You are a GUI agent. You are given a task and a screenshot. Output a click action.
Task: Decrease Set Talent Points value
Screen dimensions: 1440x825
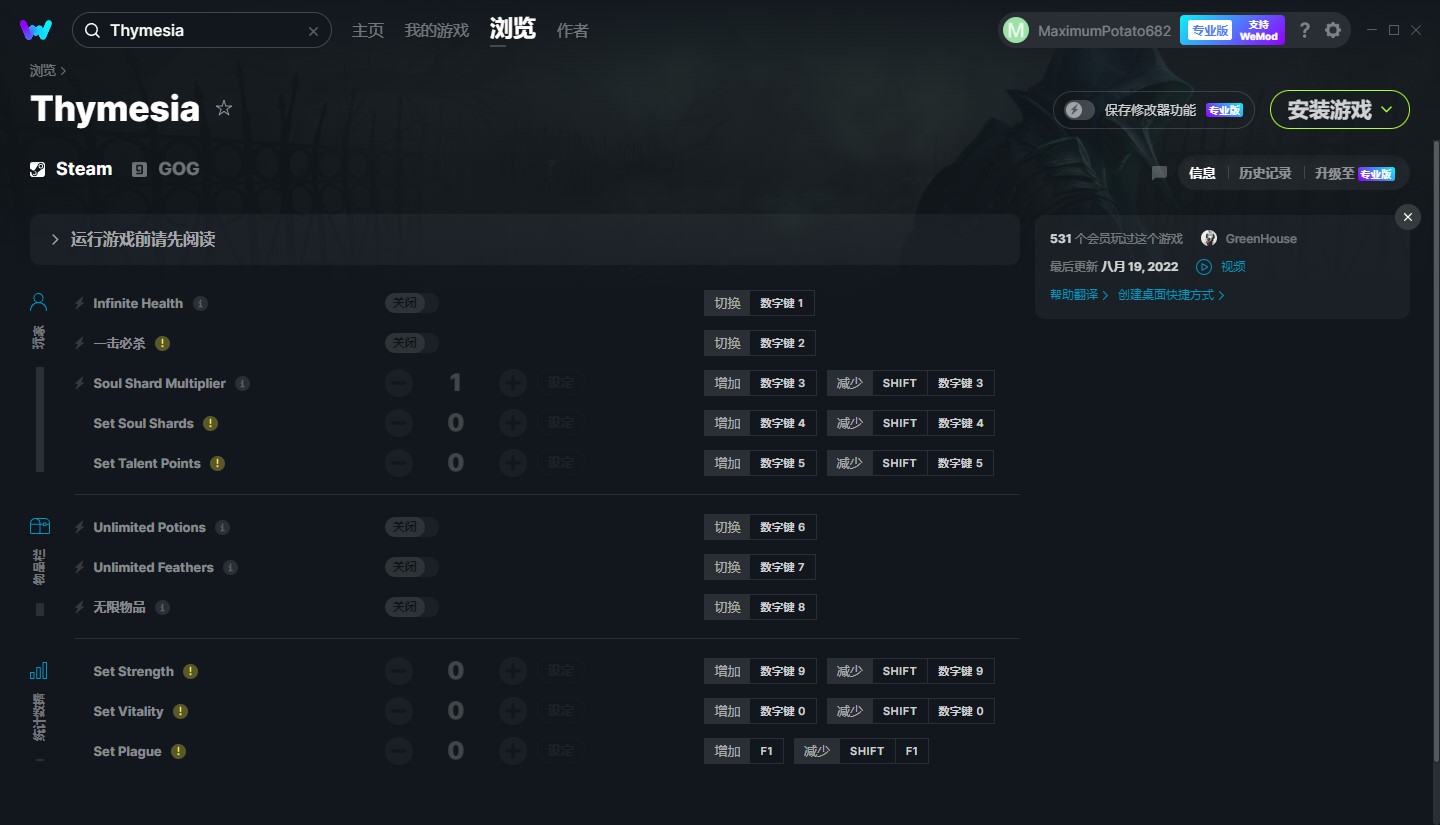tap(398, 463)
